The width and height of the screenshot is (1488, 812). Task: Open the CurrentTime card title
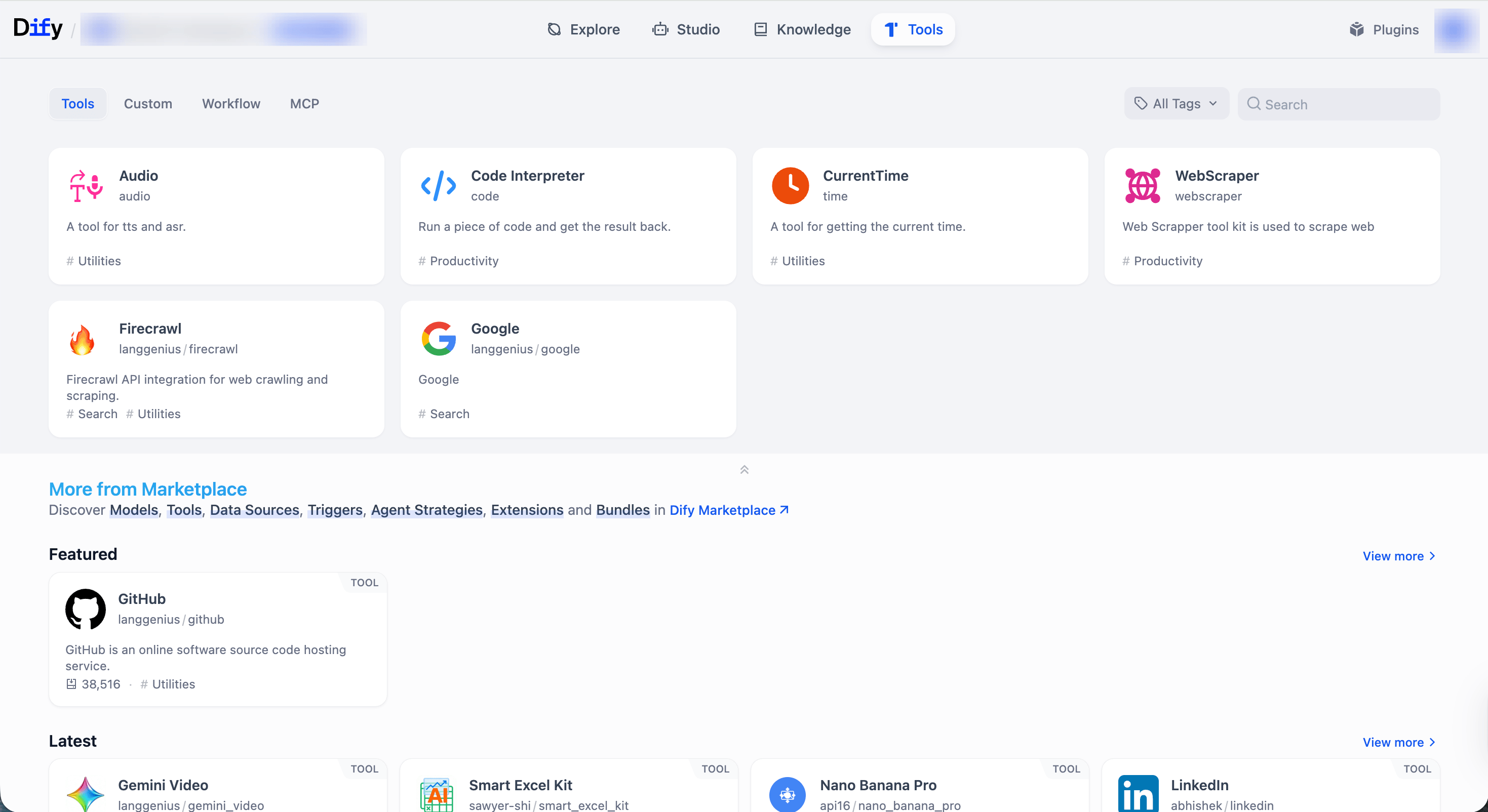pyautogui.click(x=866, y=176)
